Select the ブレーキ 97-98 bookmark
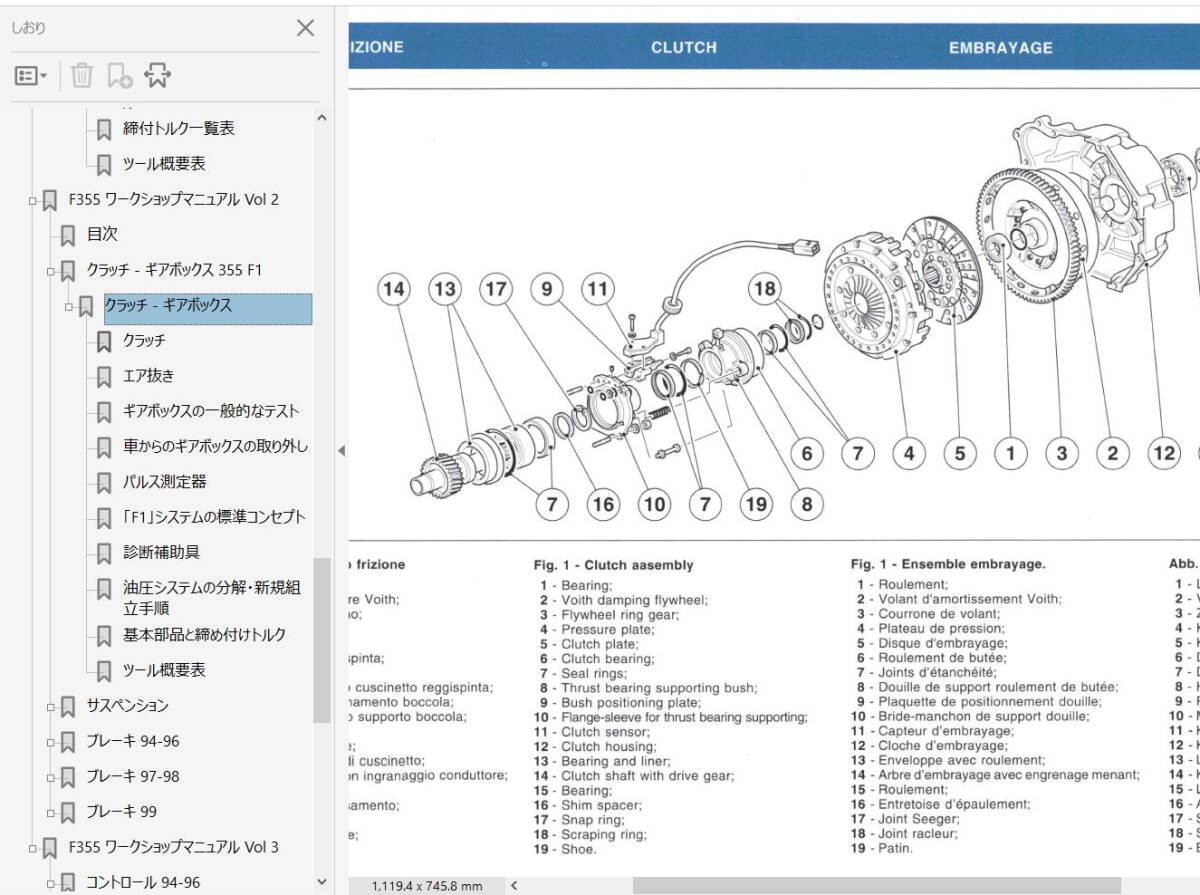The width and height of the screenshot is (1200, 895). (x=133, y=776)
